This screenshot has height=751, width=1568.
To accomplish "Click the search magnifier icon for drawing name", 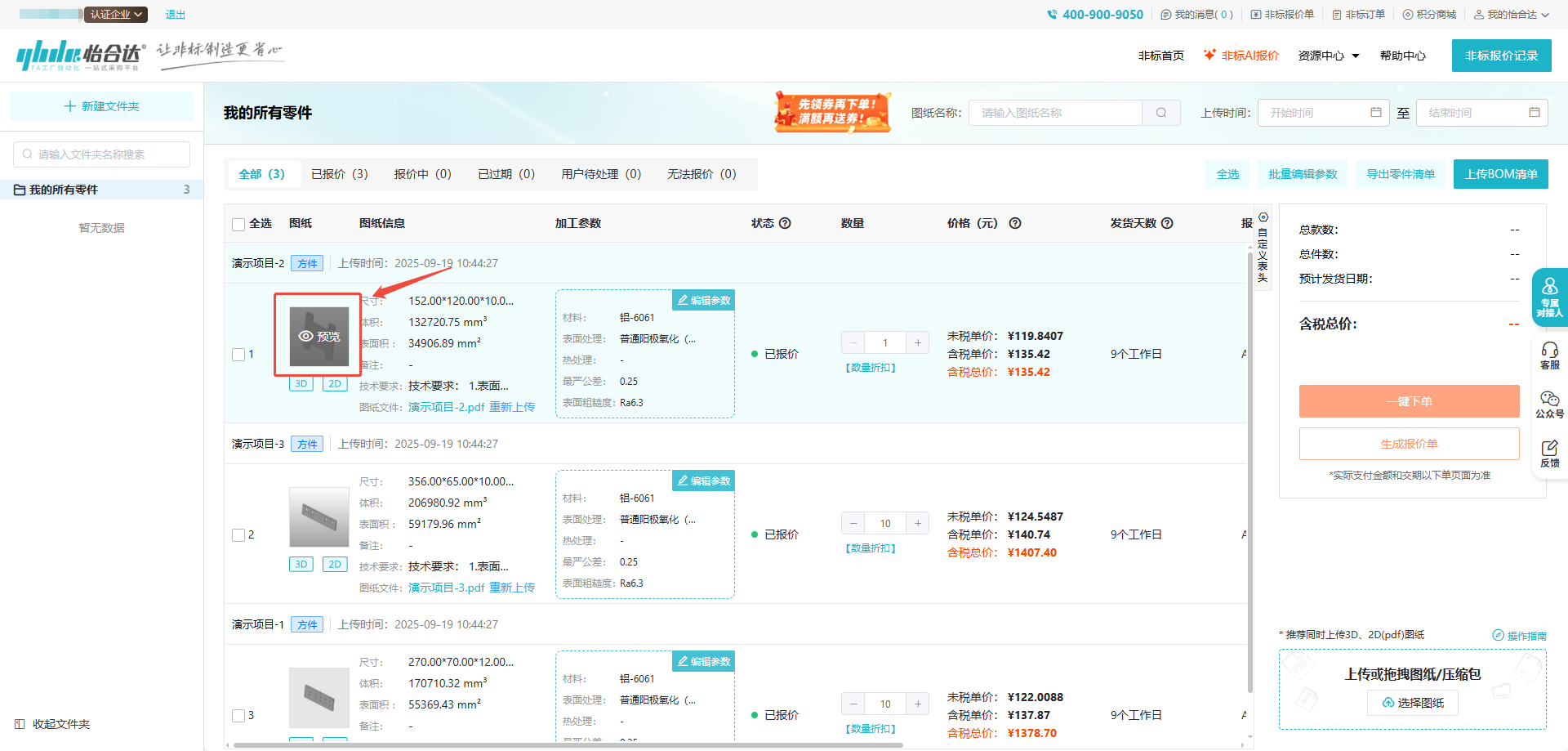I will (1160, 113).
